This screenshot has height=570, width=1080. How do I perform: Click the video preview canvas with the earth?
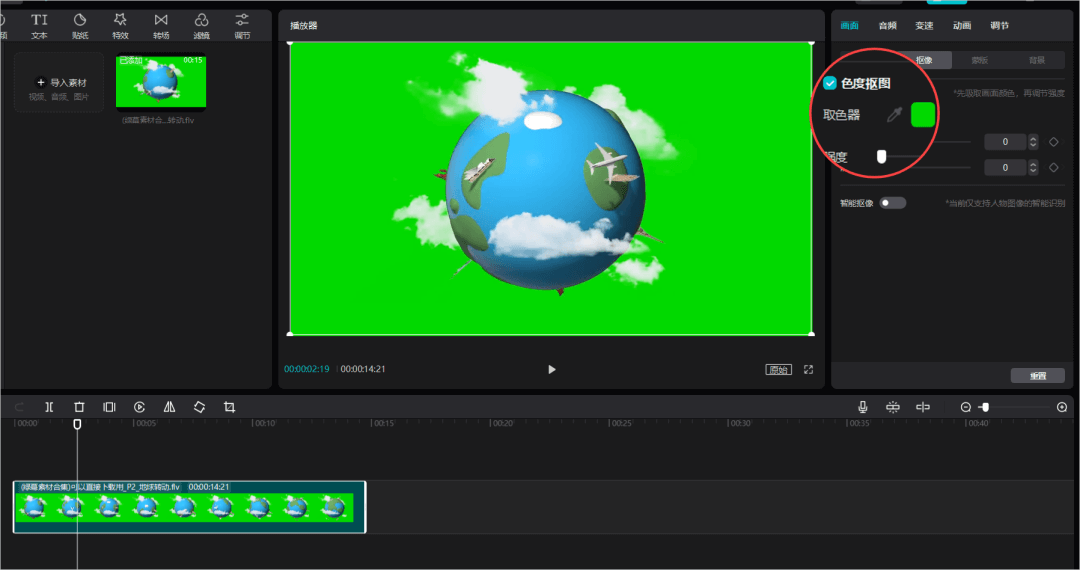[x=551, y=189]
